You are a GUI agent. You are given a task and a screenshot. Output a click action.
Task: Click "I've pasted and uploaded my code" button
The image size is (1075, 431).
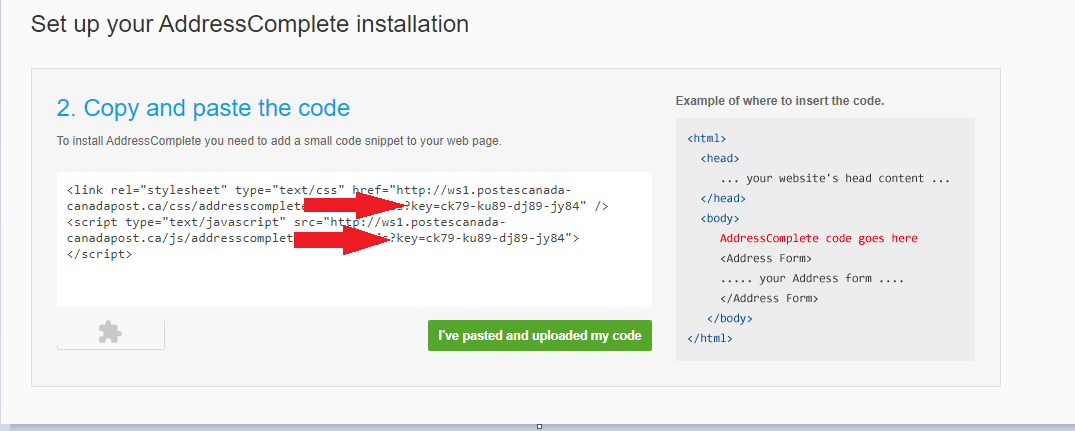click(x=540, y=336)
